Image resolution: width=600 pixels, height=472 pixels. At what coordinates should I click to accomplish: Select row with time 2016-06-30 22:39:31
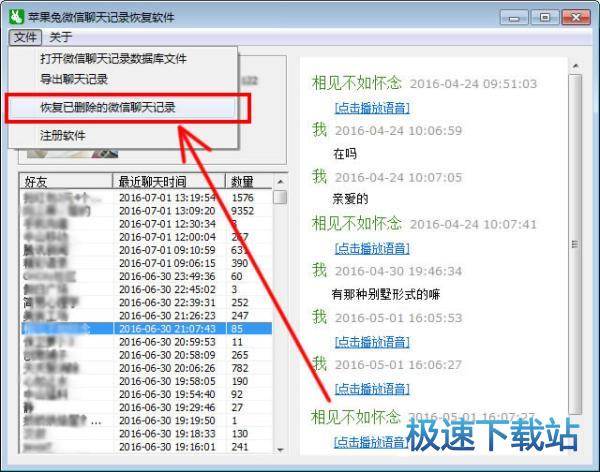pyautogui.click(x=147, y=302)
